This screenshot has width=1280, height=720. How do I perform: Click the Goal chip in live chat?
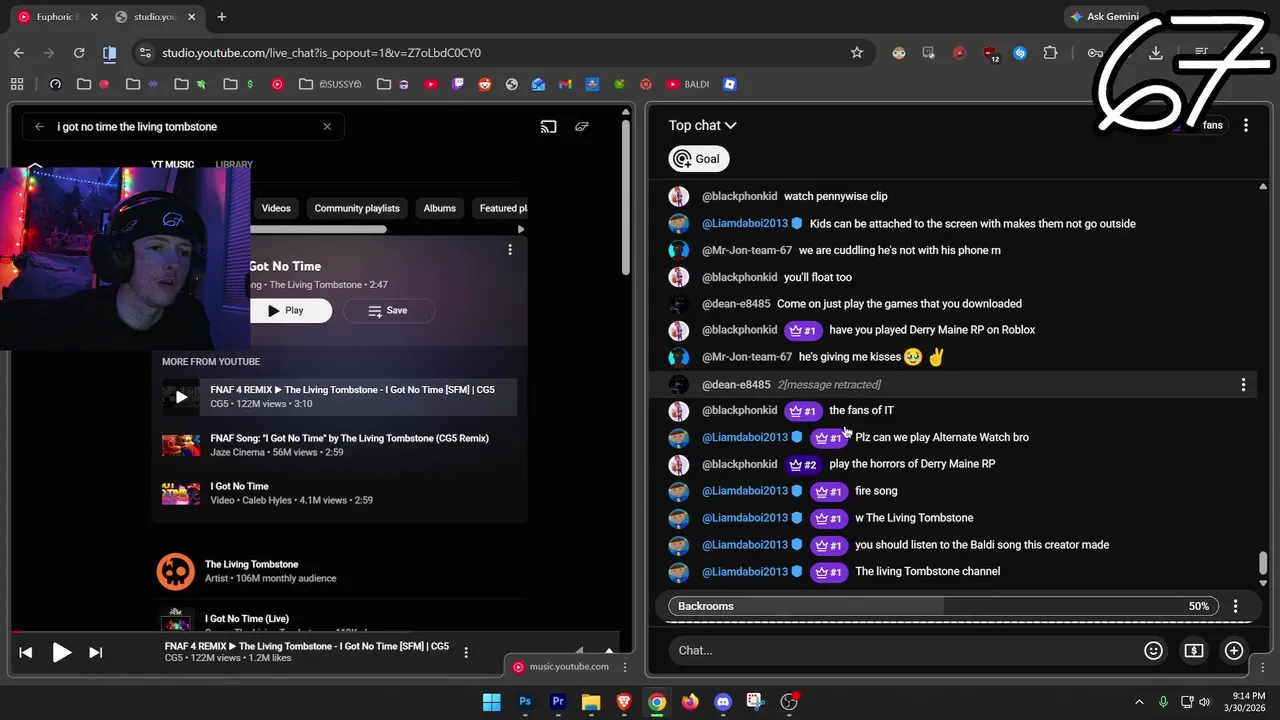coord(698,159)
